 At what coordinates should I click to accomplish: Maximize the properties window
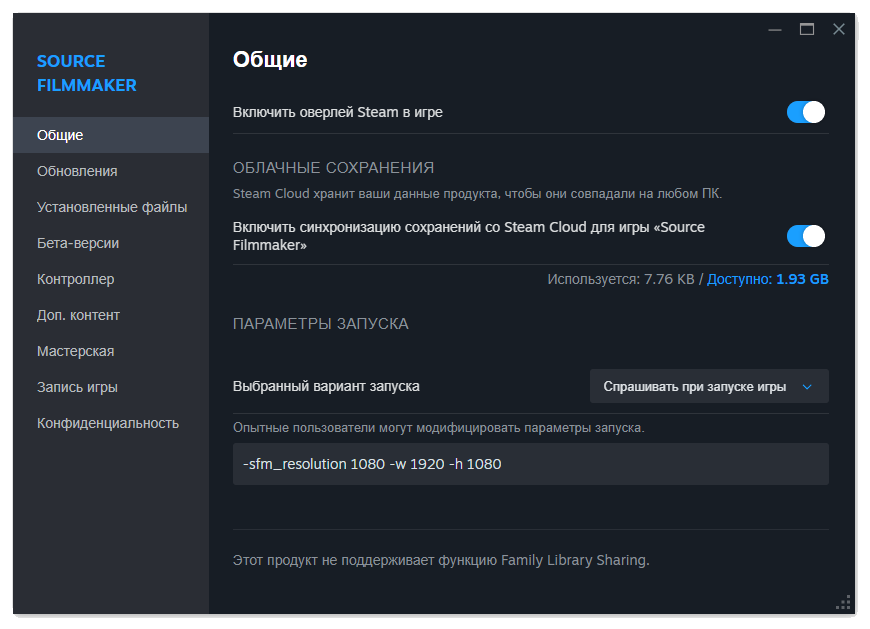click(x=807, y=30)
